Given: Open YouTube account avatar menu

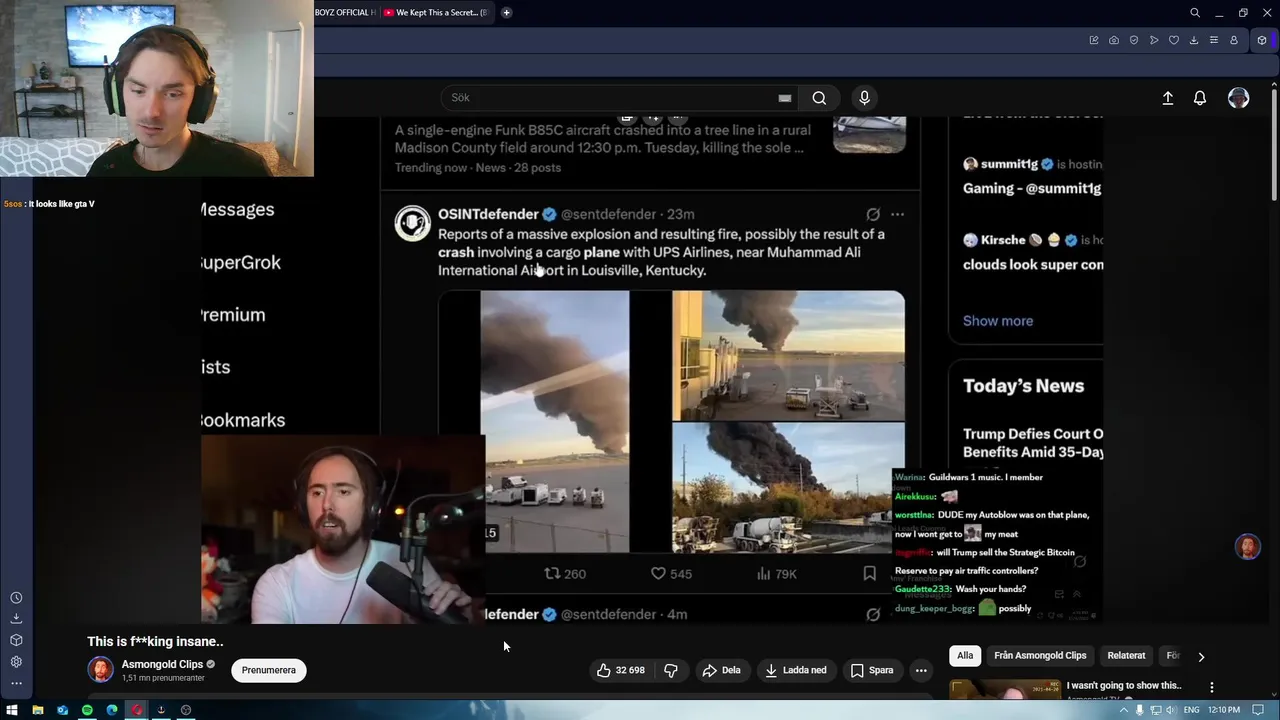Looking at the screenshot, I should click(1239, 98).
